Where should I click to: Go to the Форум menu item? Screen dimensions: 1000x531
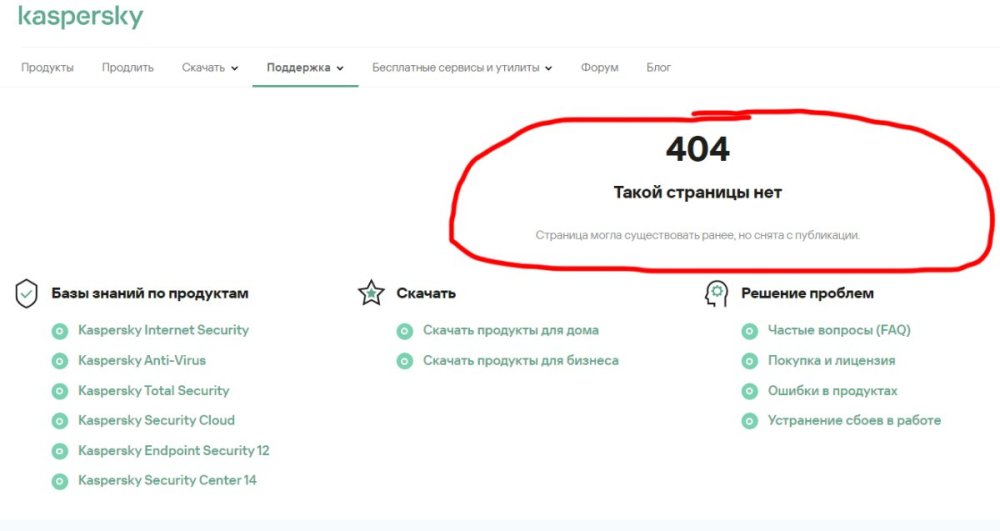coord(599,68)
